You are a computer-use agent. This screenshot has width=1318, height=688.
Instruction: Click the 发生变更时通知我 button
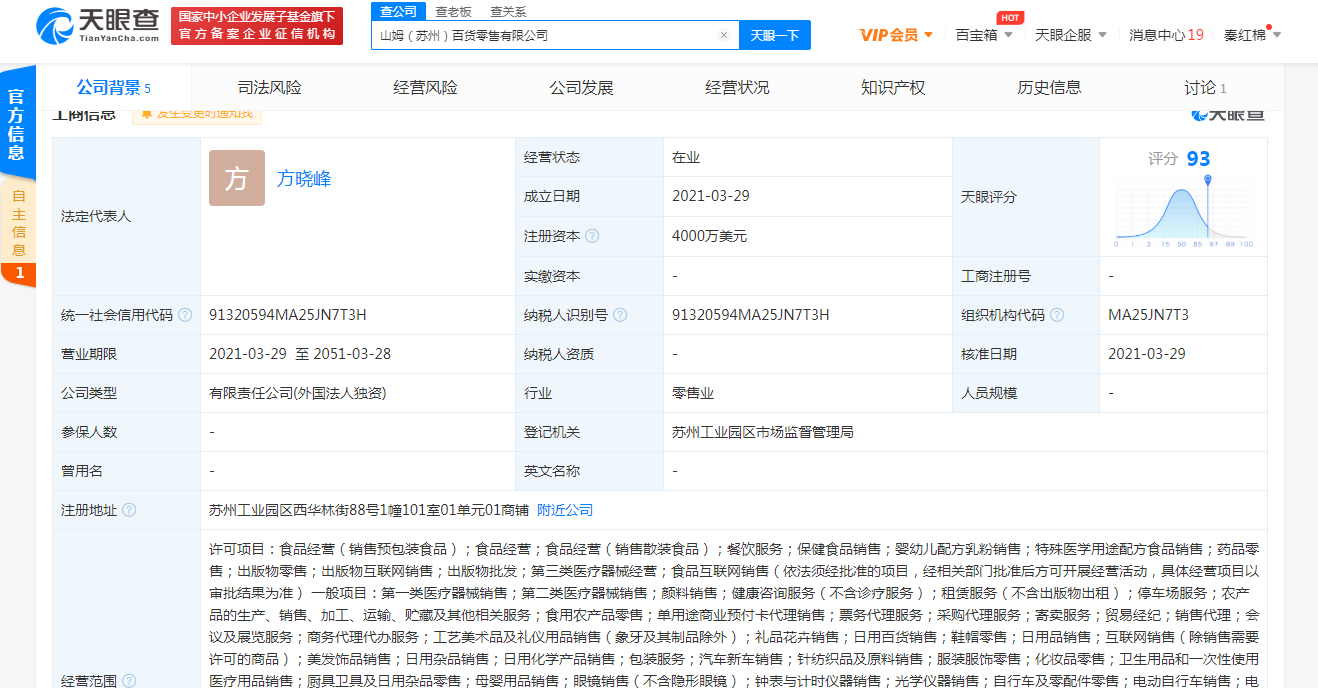[x=197, y=115]
